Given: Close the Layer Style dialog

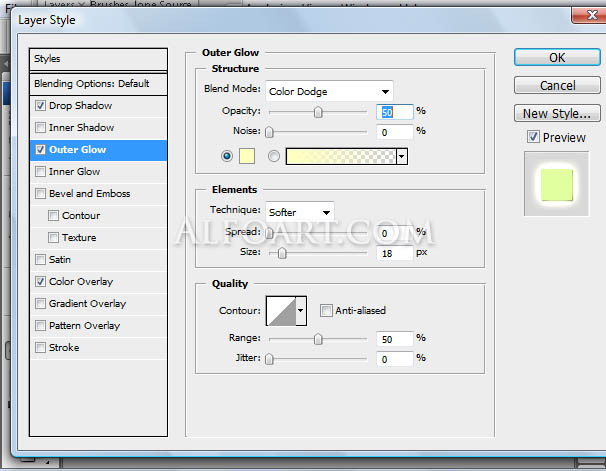Looking at the screenshot, I should click(x=591, y=15).
